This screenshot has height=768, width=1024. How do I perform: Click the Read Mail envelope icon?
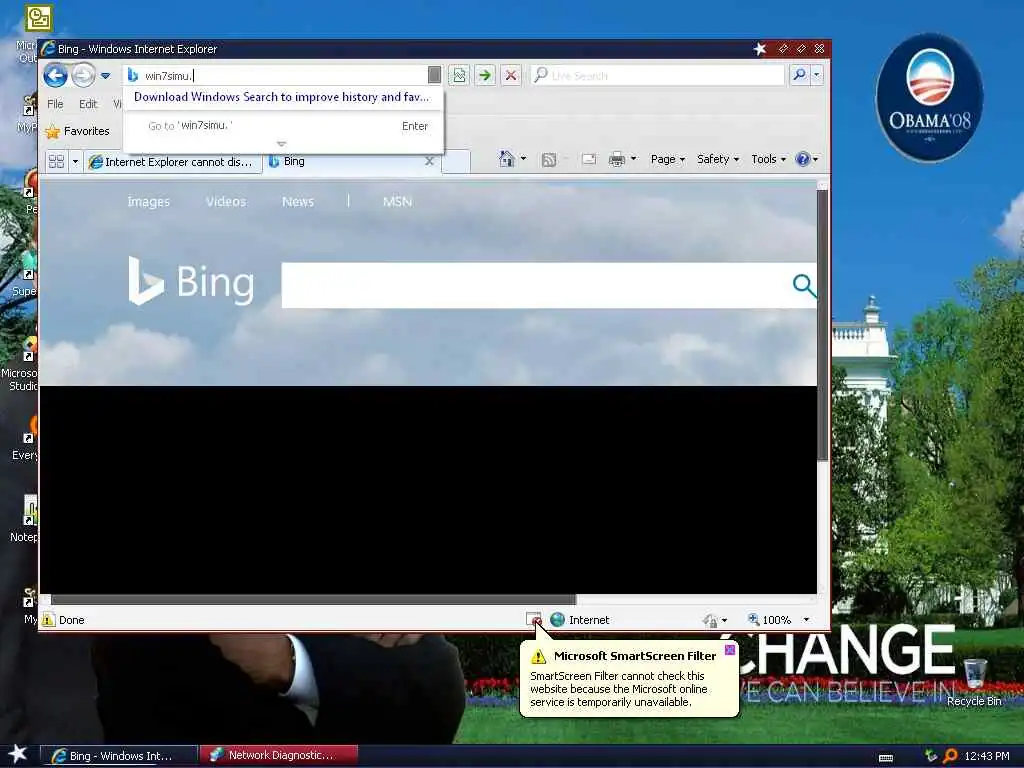coord(589,159)
